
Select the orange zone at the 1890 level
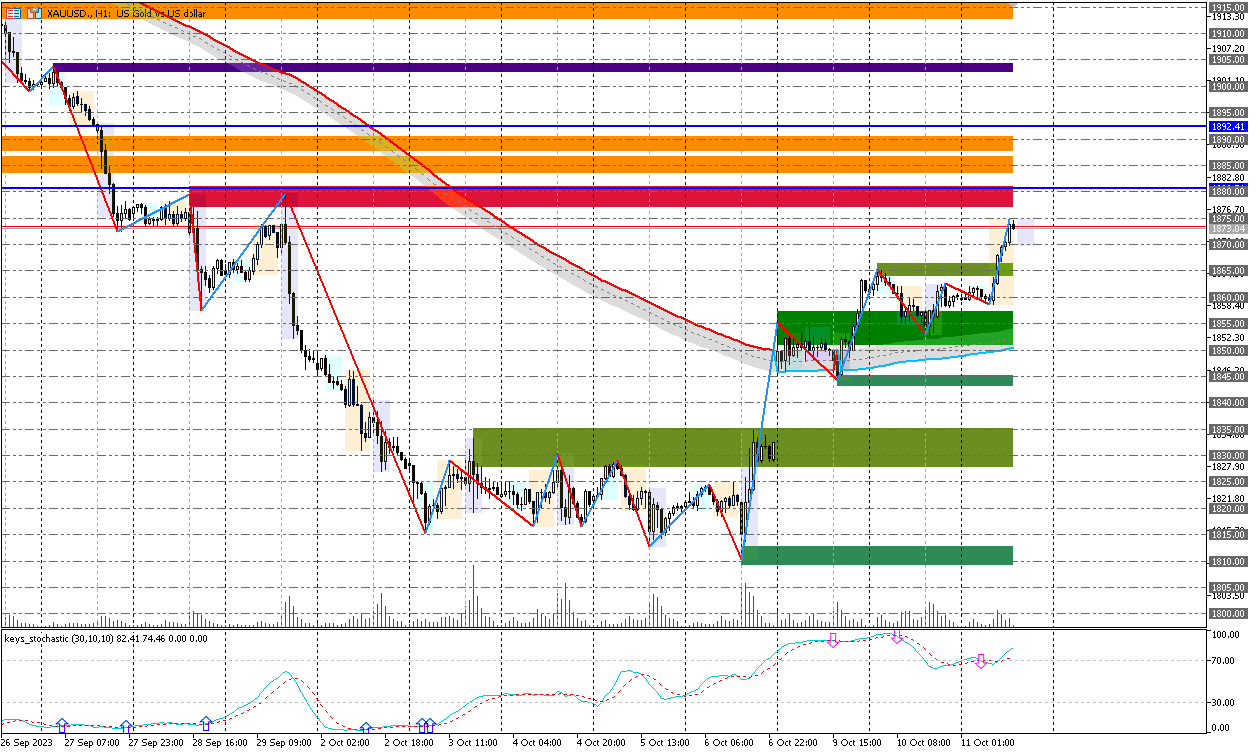(507, 144)
